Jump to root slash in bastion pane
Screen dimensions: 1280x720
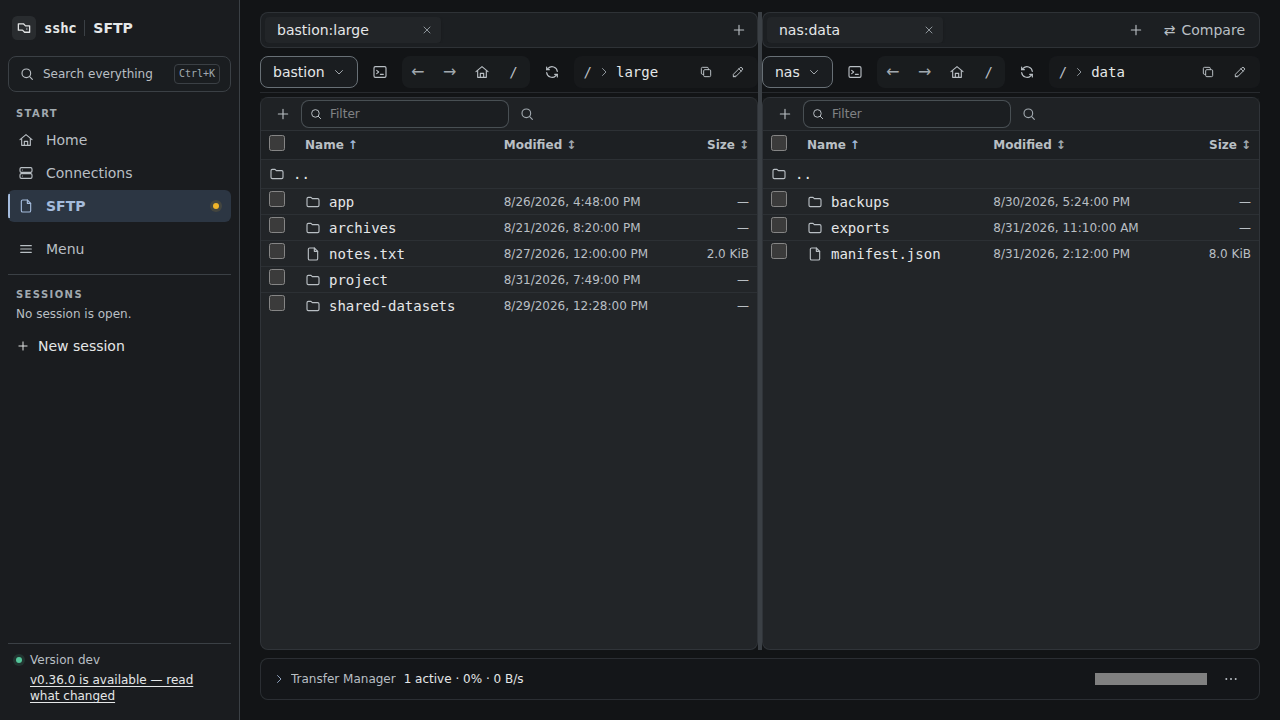coord(514,72)
